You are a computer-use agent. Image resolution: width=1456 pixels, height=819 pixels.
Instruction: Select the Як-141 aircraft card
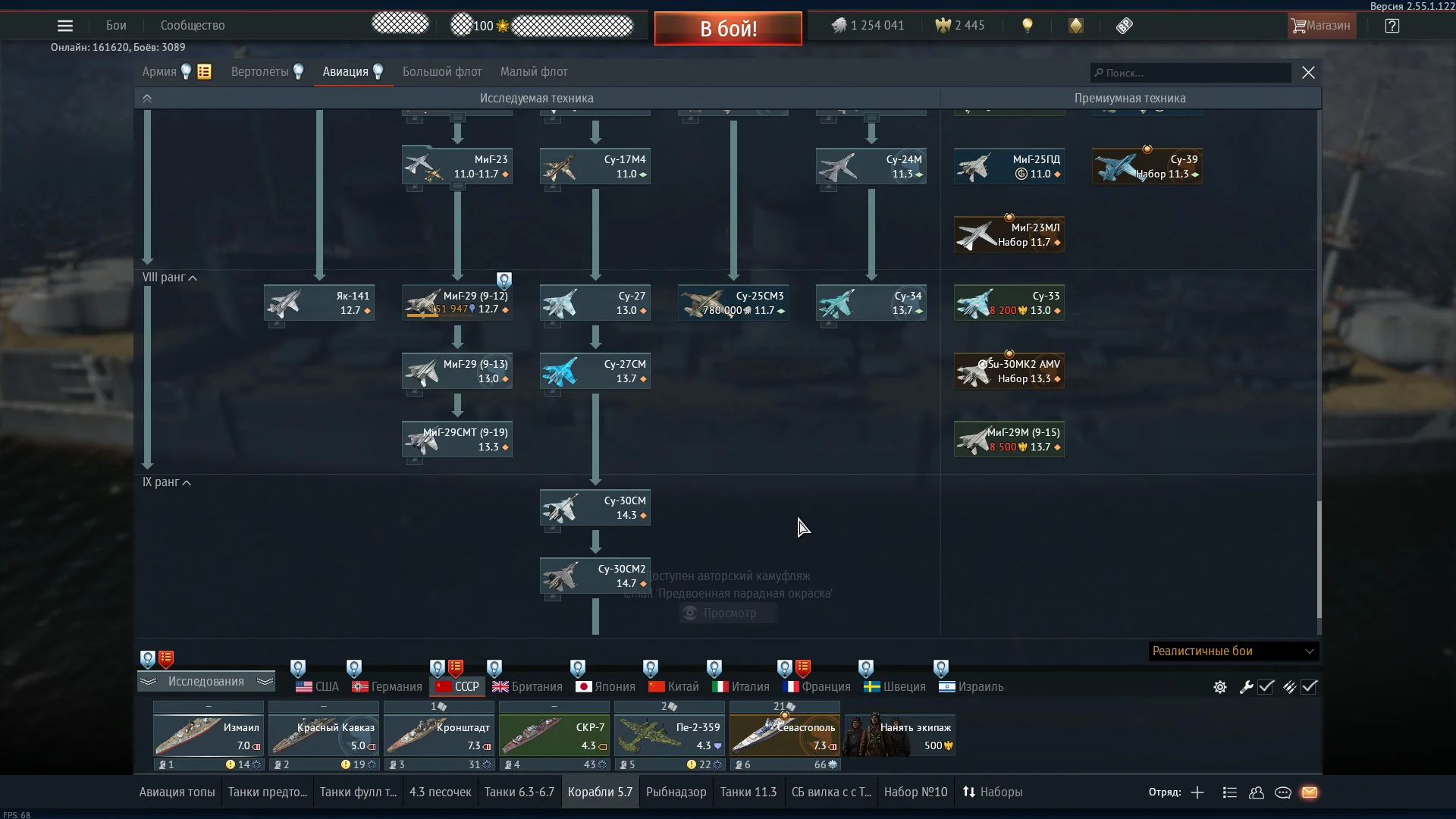[x=319, y=303]
